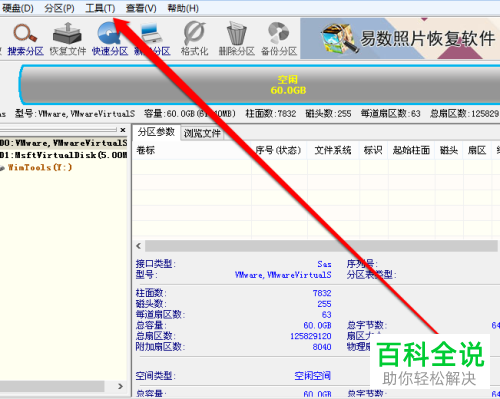Click the 型号 value VMware,VMwareVirtualS in details

pos(283,275)
